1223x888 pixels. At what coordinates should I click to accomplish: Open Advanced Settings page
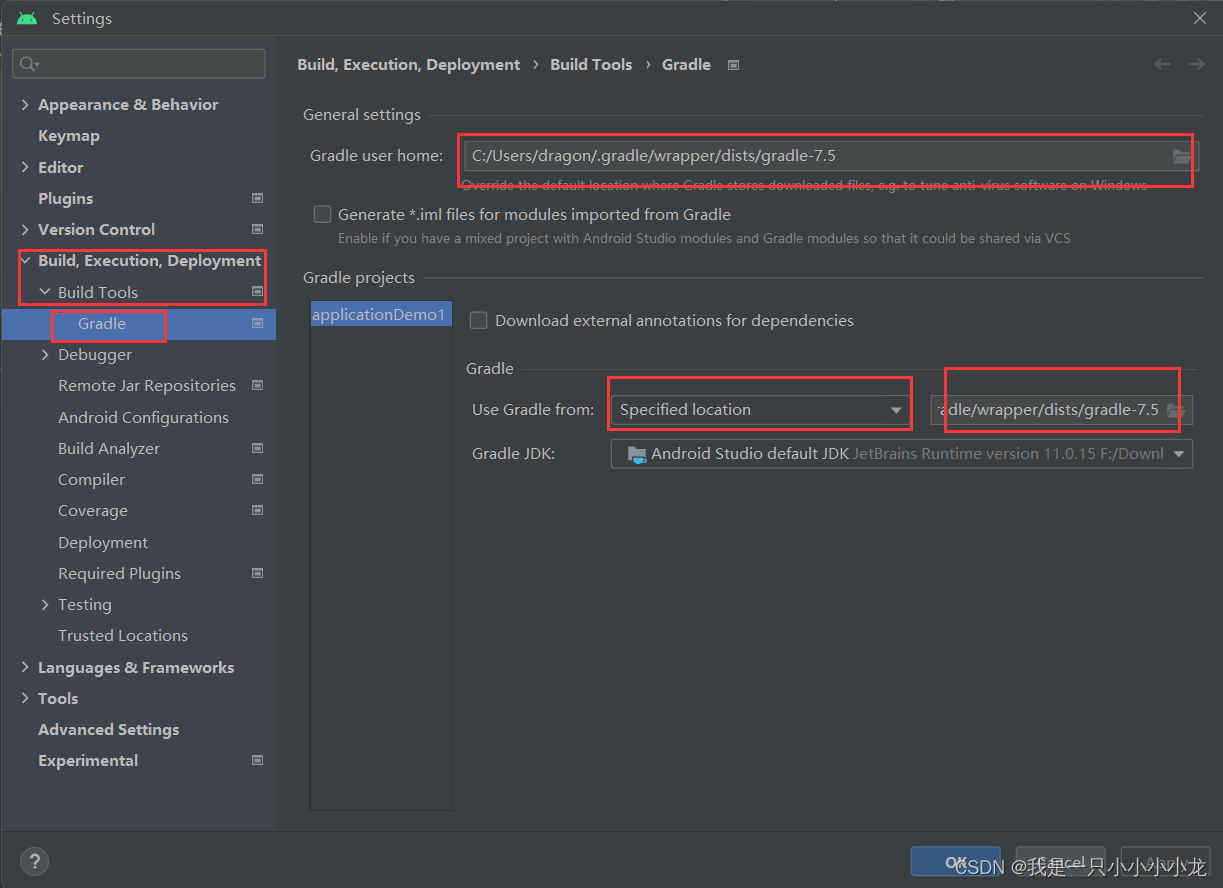tap(109, 729)
